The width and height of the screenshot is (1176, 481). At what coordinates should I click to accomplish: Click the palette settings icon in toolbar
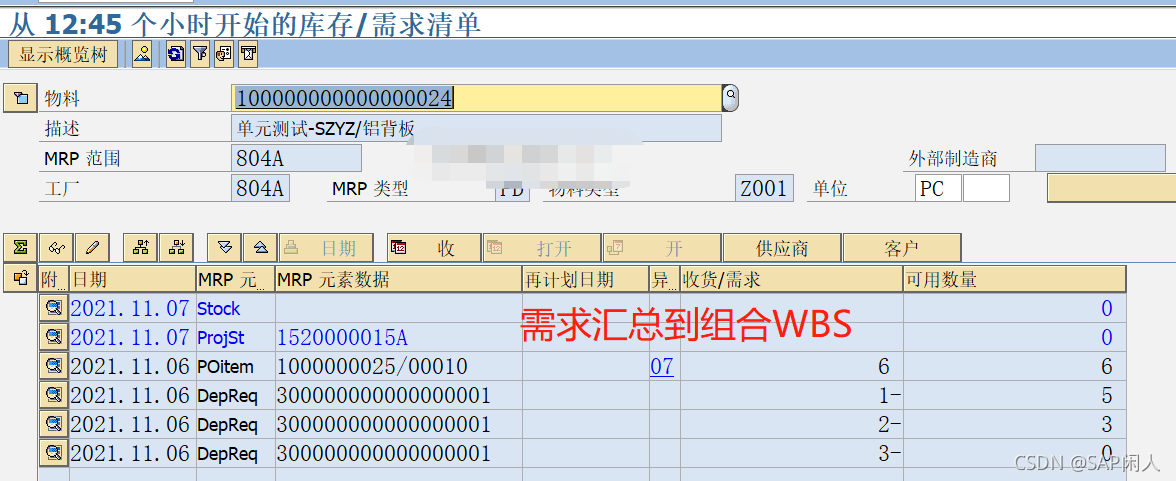[x=224, y=55]
